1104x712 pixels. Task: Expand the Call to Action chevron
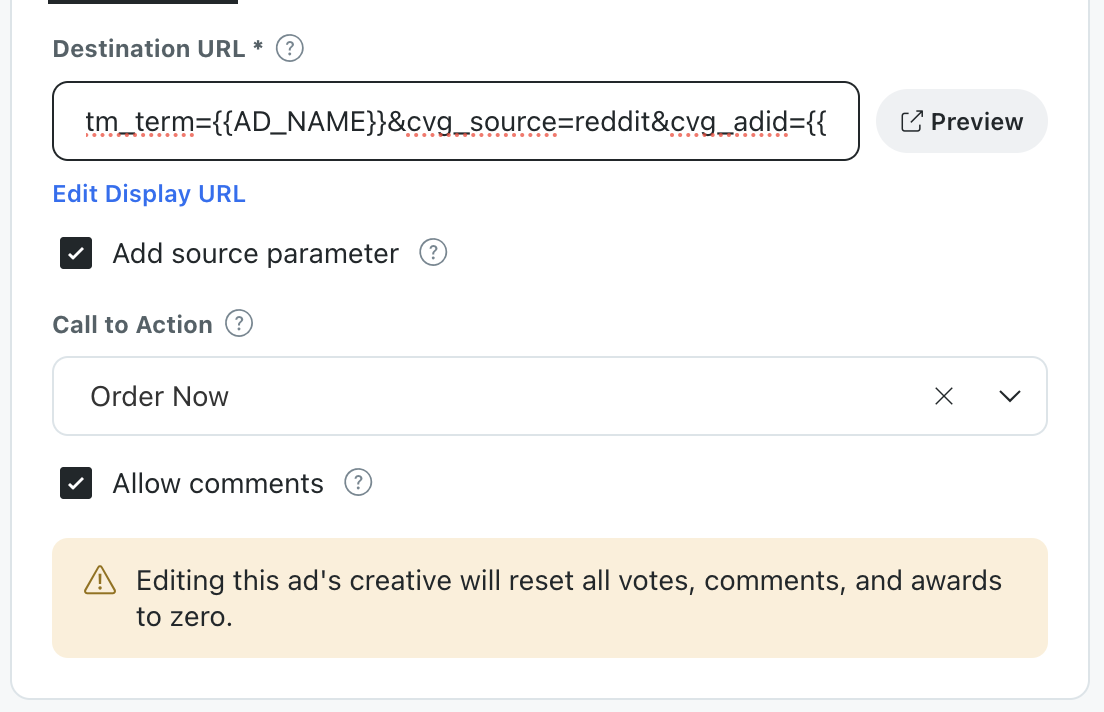coord(1010,396)
